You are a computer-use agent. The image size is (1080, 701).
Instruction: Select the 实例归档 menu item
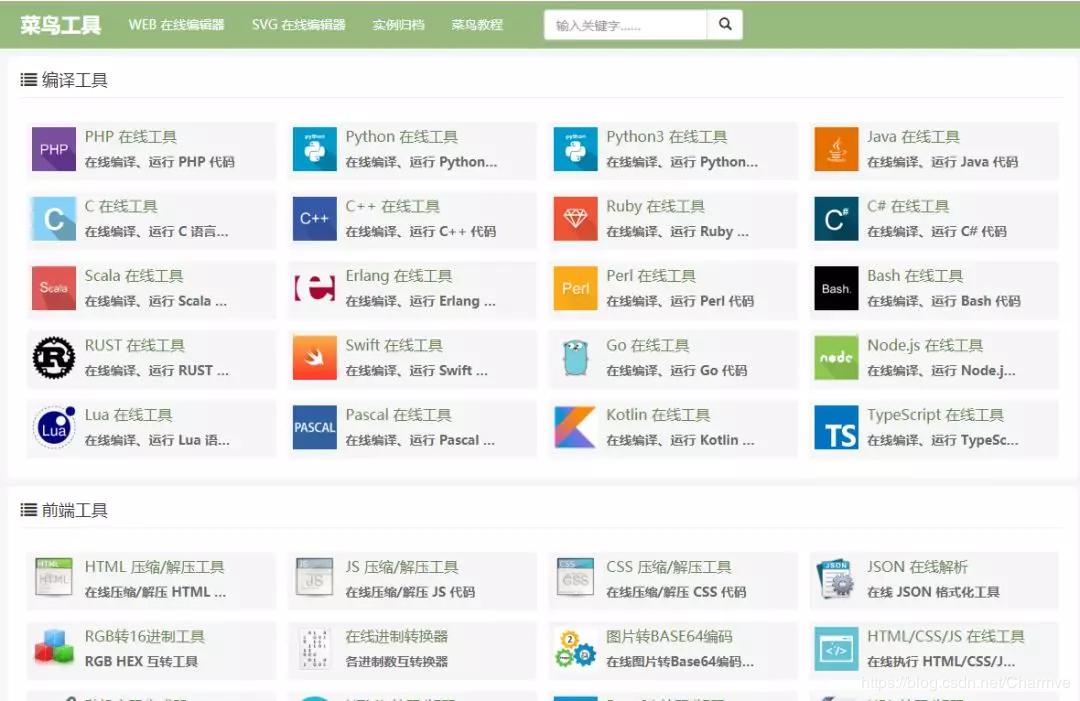[x=398, y=25]
